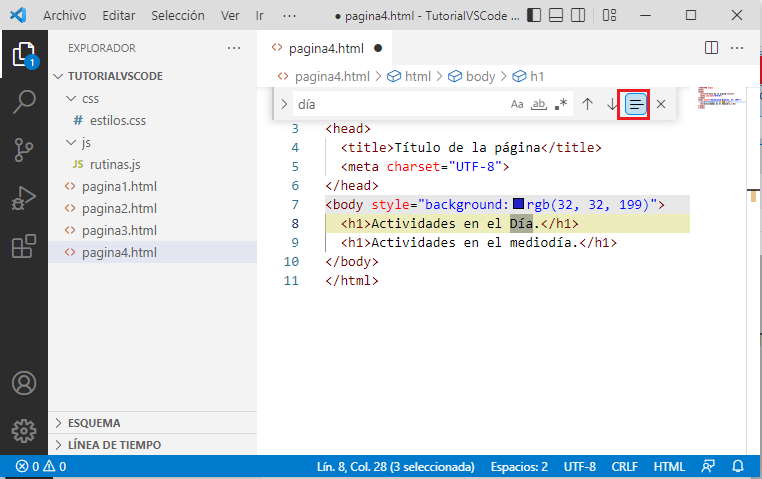Open Explorer views and more actions ellipsis
762x479 pixels.
pyautogui.click(x=233, y=48)
